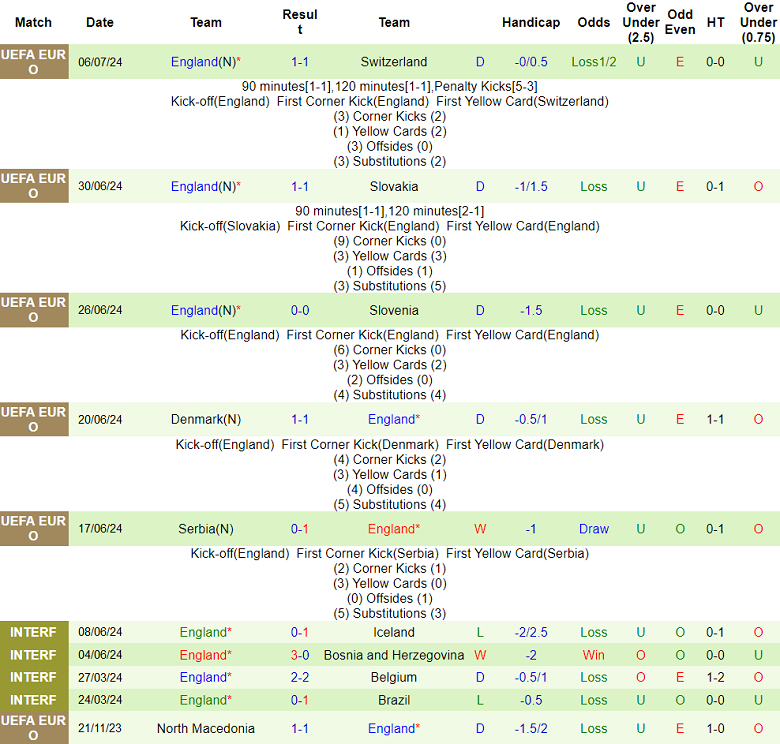Open the Iceland team link

[393, 632]
